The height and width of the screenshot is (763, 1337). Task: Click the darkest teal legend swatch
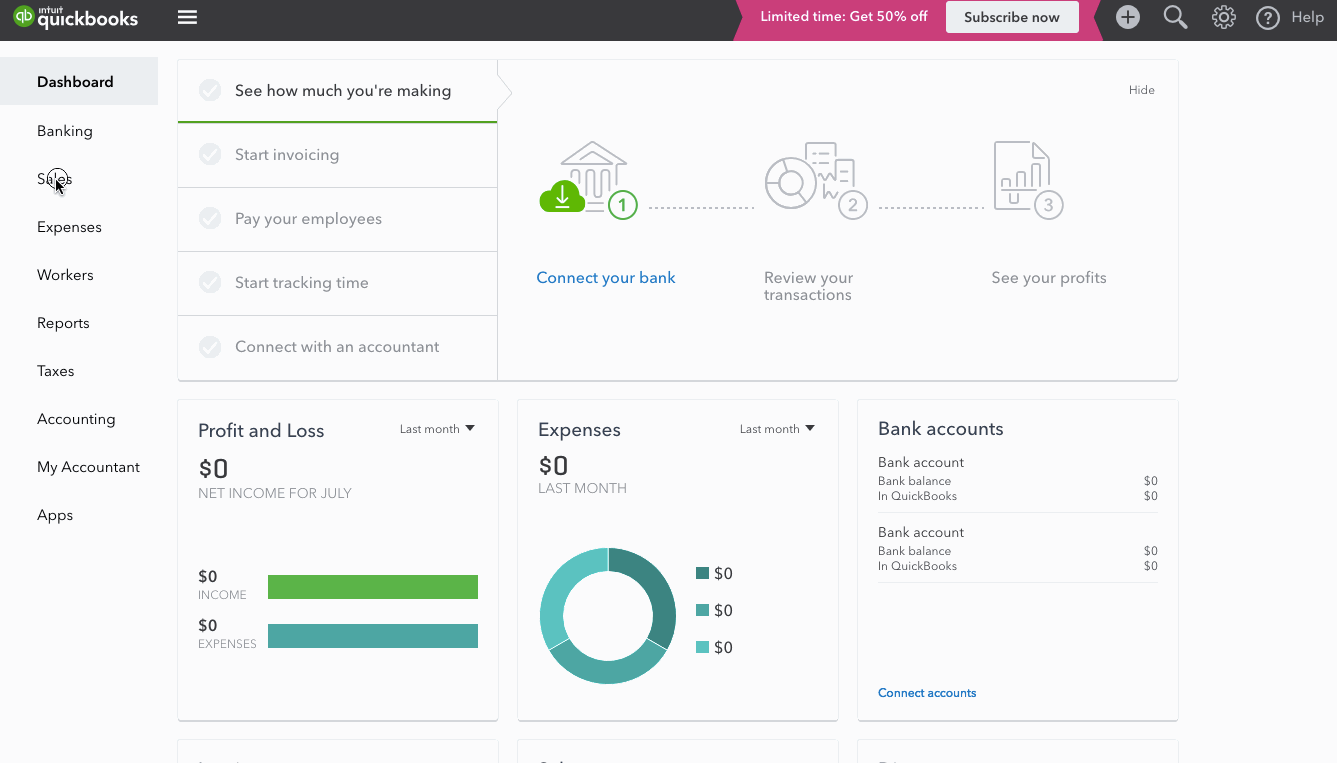pos(702,573)
